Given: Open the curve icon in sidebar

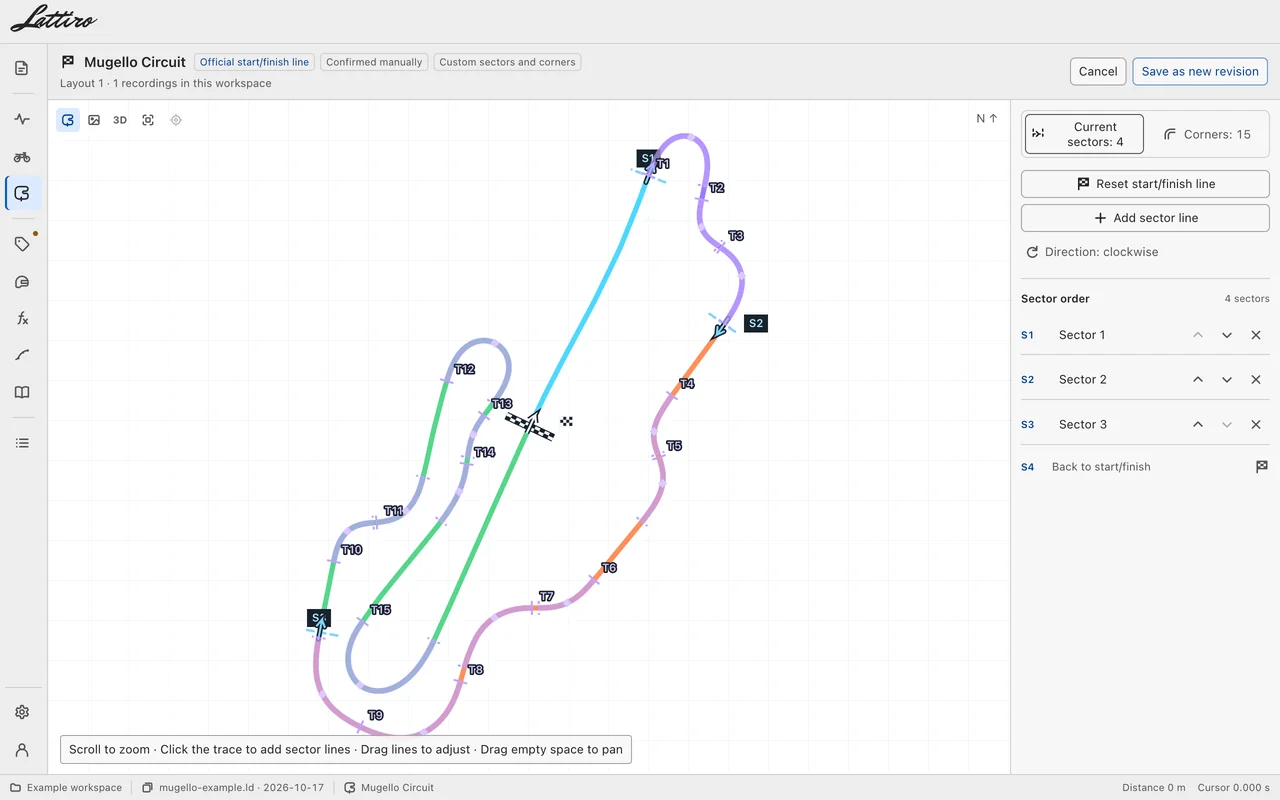Looking at the screenshot, I should 22,355.
